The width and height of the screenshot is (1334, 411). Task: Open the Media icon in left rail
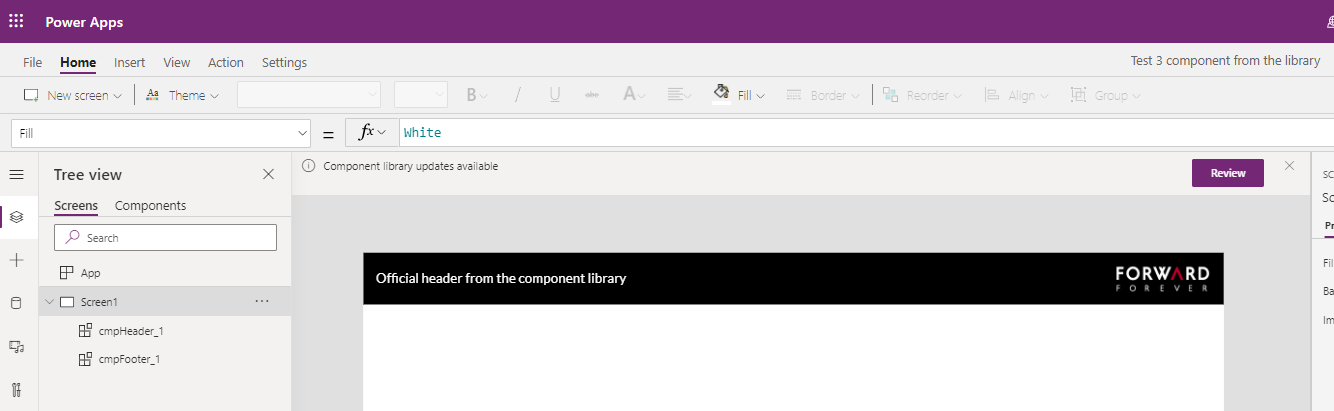(16, 346)
